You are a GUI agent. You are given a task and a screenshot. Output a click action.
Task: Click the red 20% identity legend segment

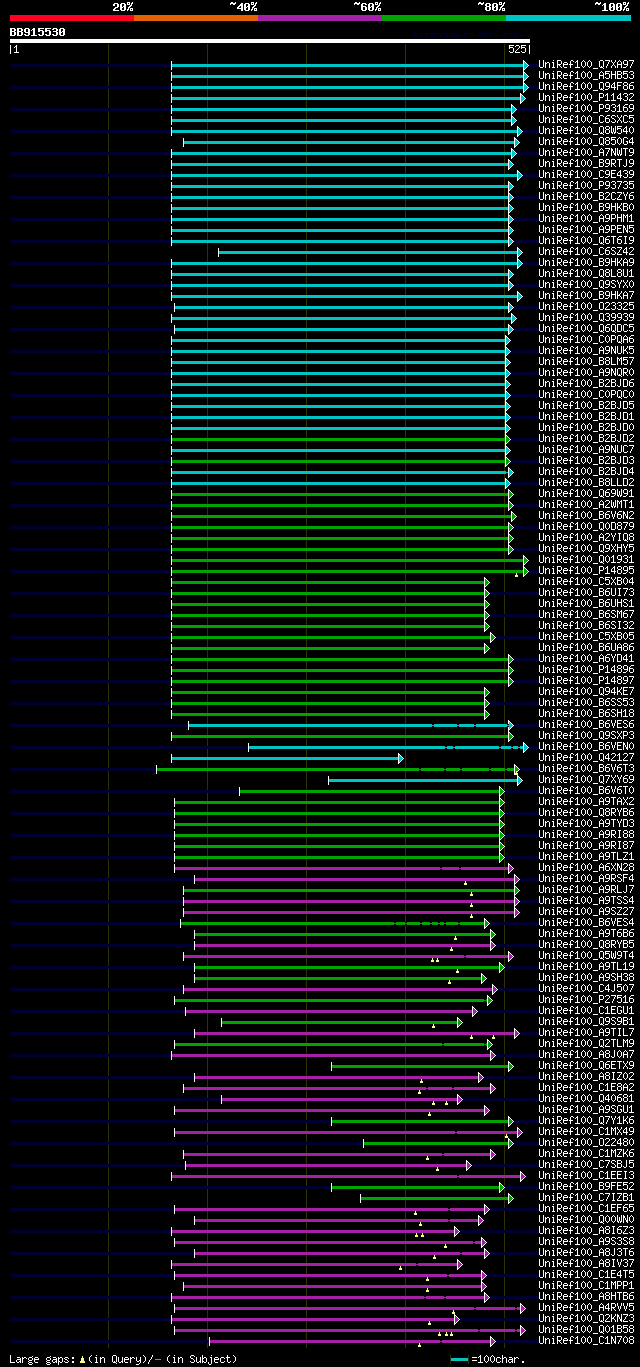pos(71,17)
